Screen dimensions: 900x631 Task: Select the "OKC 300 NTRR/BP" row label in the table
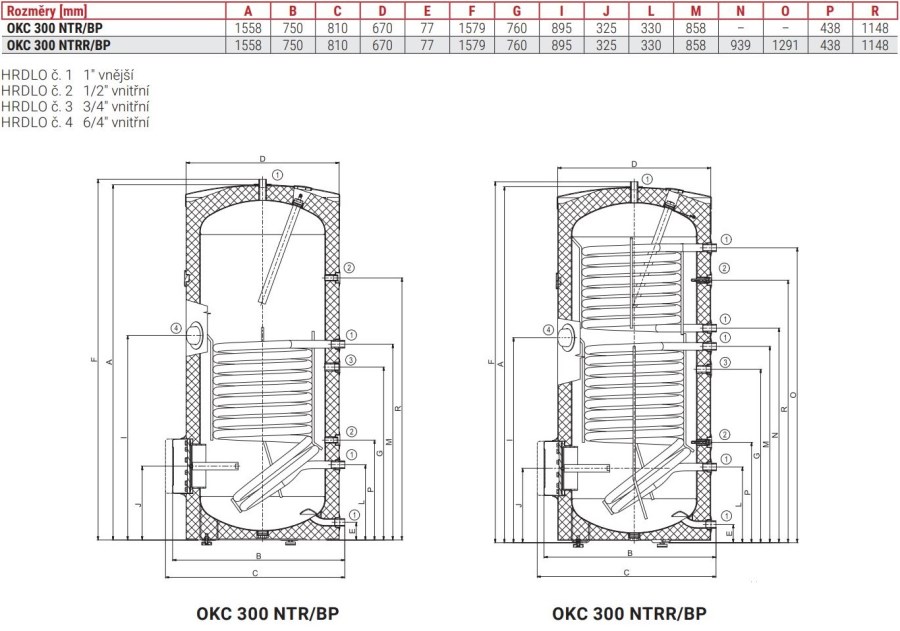(59, 45)
